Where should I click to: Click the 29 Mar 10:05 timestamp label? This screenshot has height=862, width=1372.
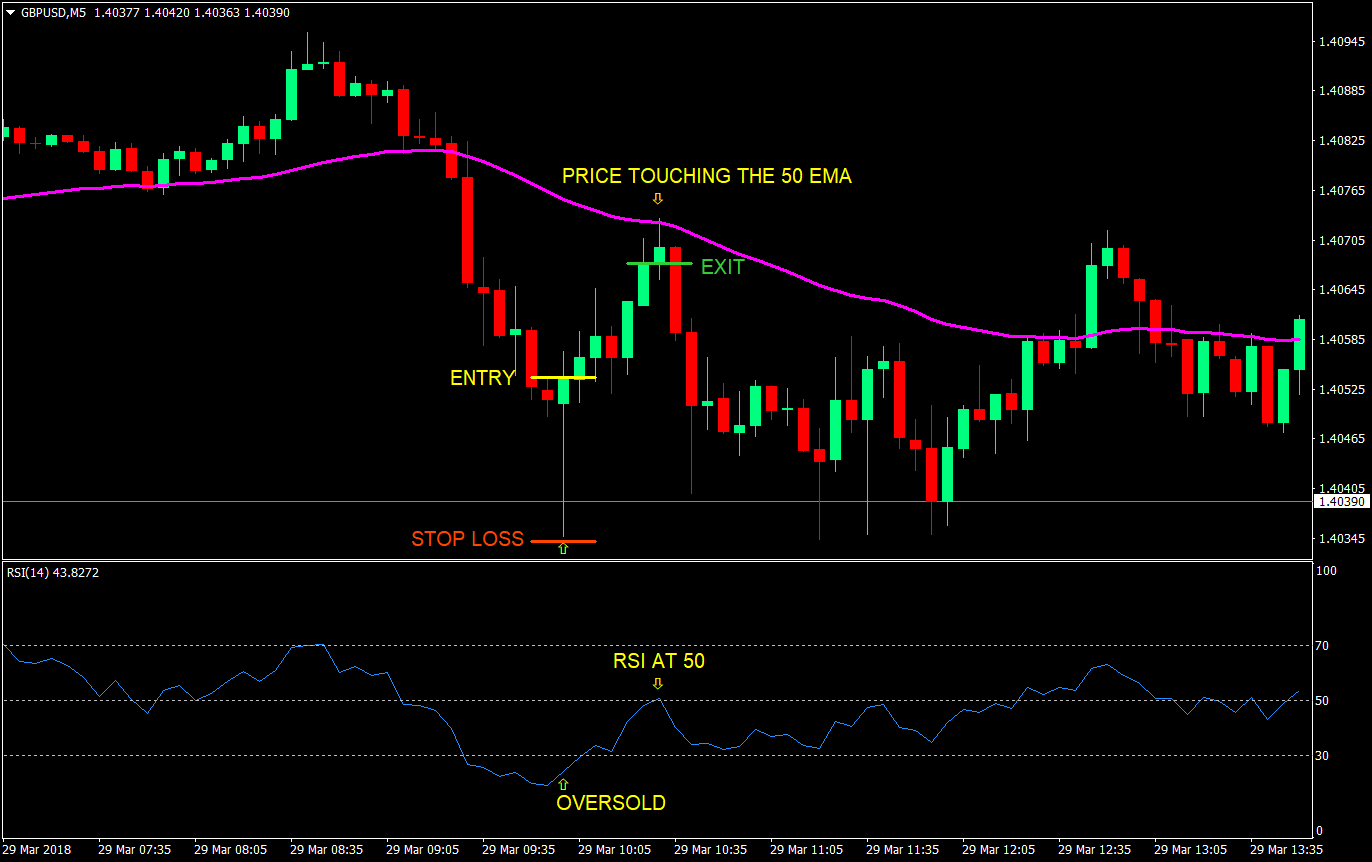point(613,849)
